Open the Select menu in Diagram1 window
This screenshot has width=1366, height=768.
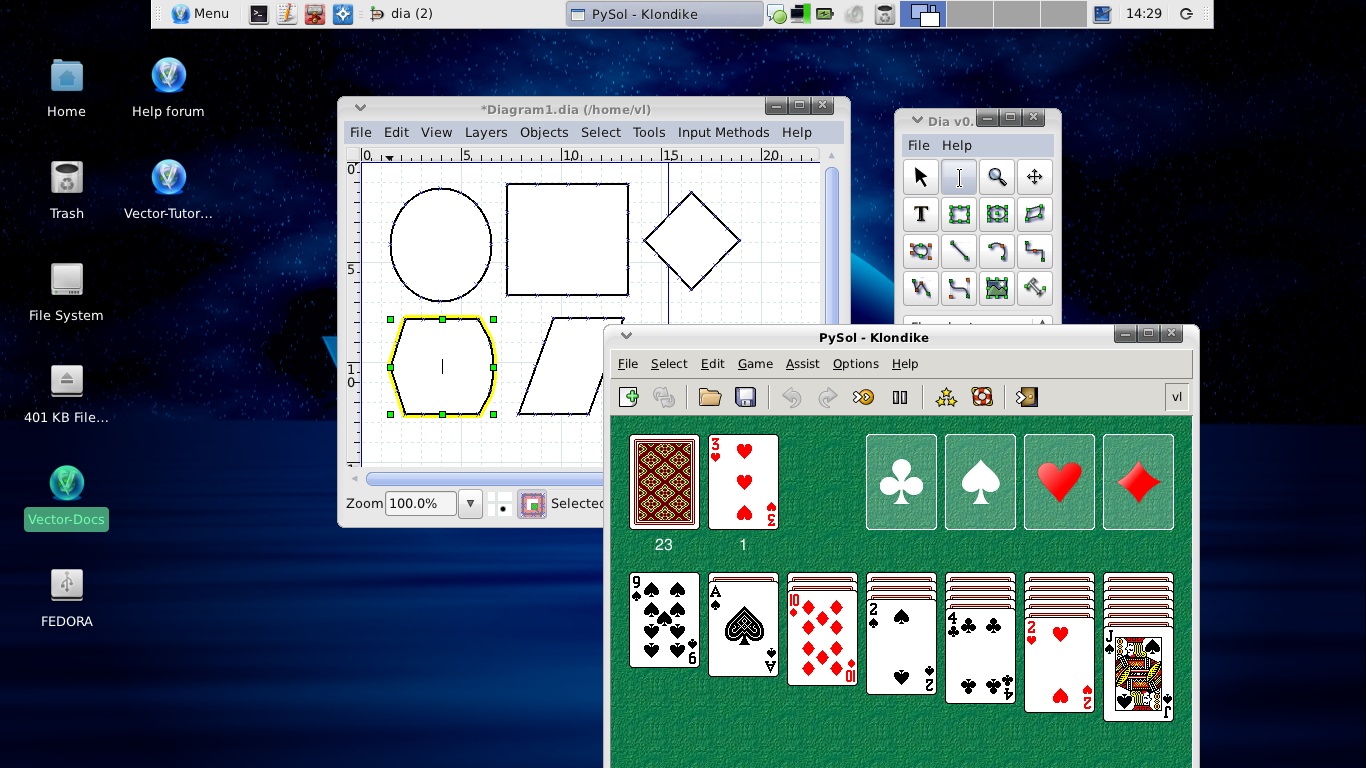[x=601, y=132]
